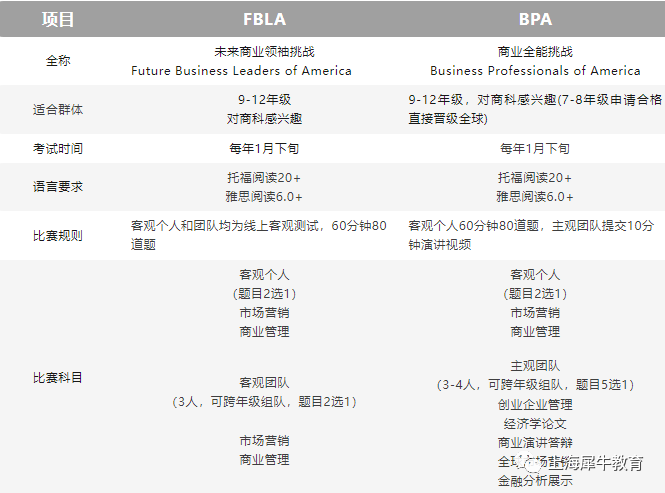This screenshot has width=665, height=493.
Task: Select the 比赛科目 row label
Action: (x=58, y=377)
